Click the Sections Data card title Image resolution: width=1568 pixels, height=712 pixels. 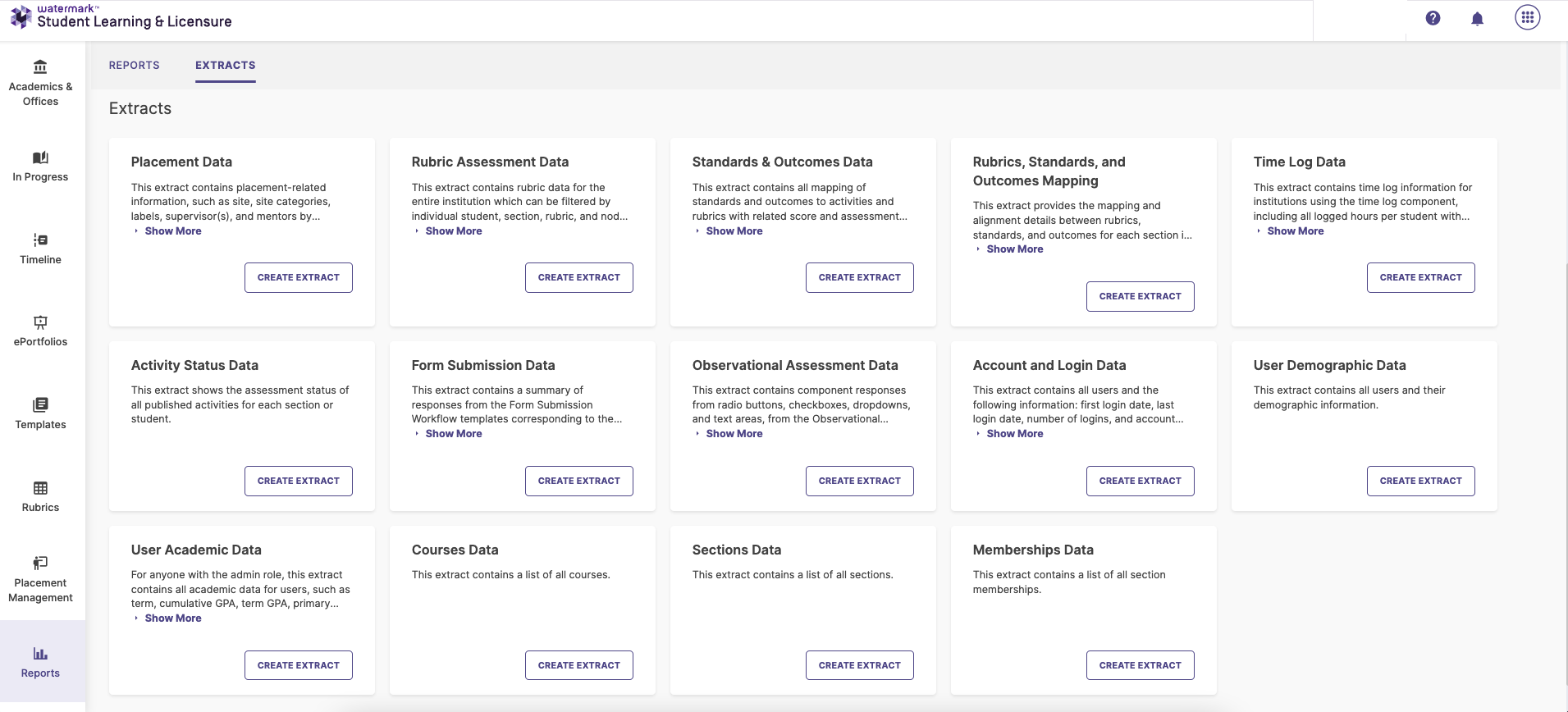[736, 550]
